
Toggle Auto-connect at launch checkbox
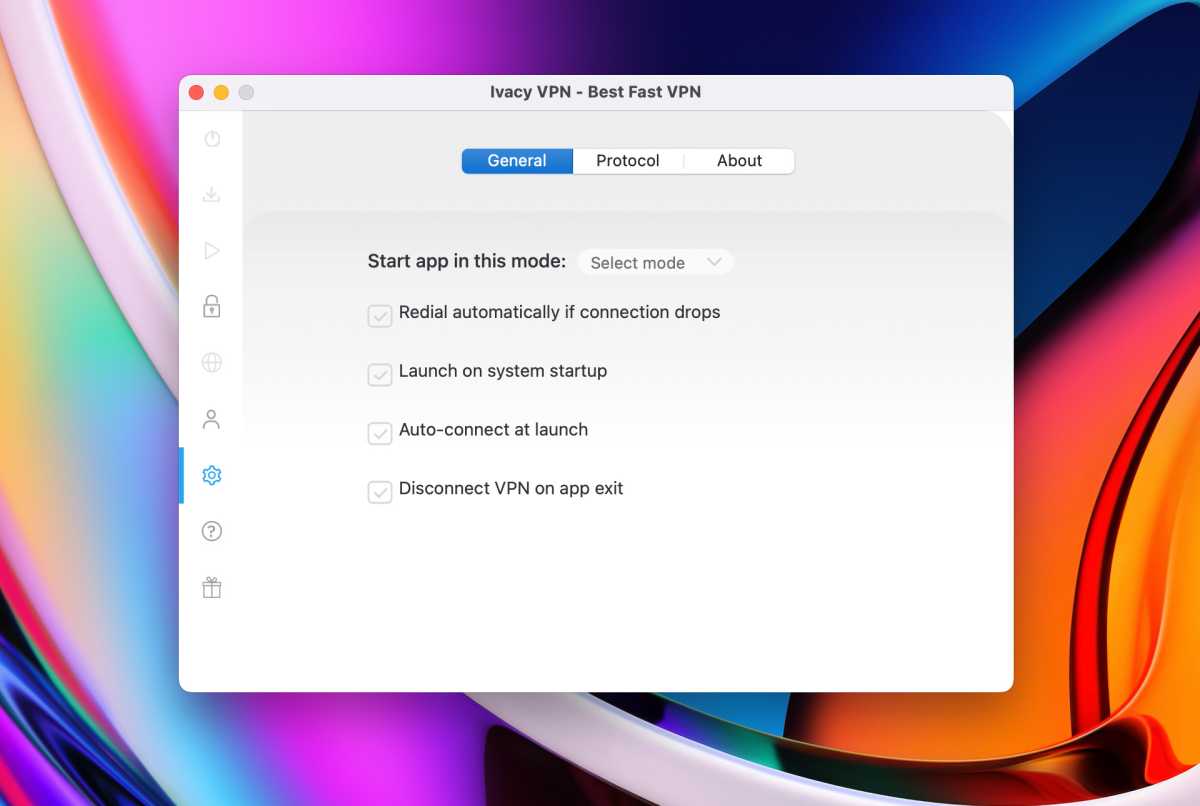[380, 433]
